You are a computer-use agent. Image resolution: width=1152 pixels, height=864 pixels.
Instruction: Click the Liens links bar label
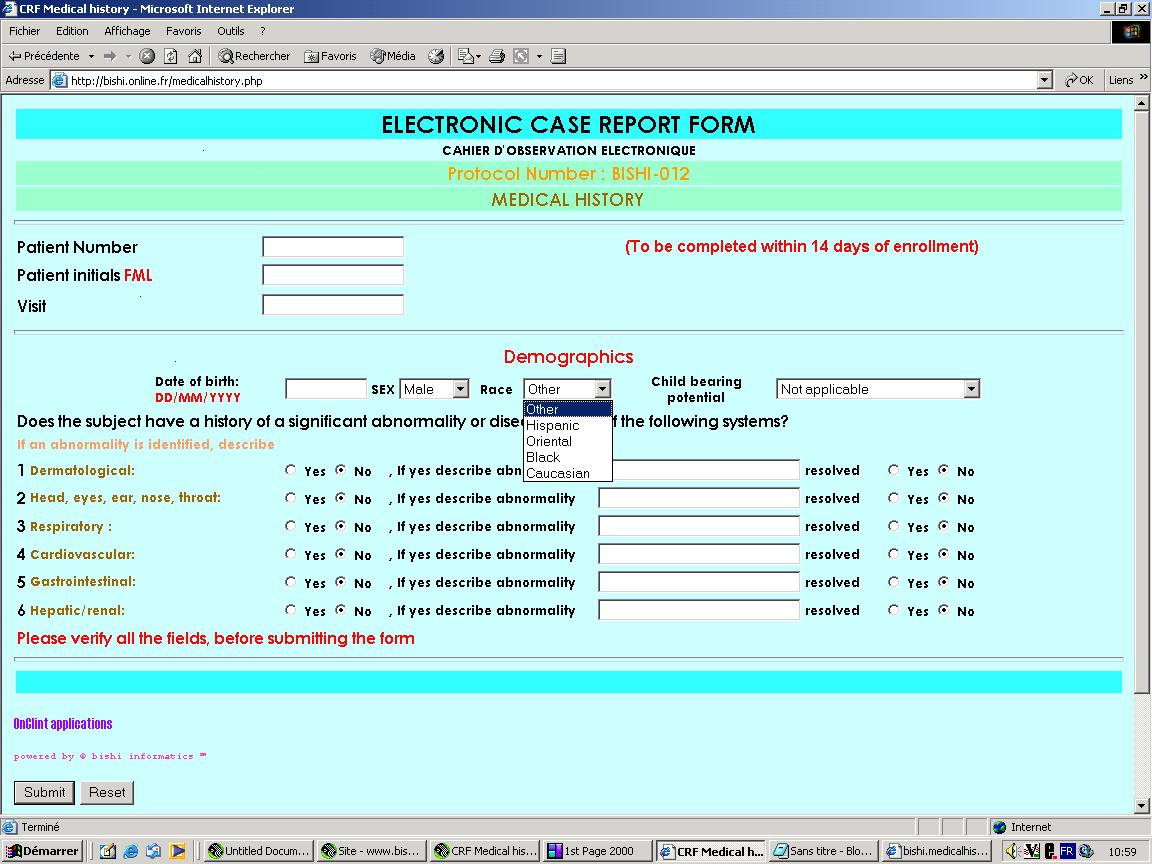click(1120, 80)
